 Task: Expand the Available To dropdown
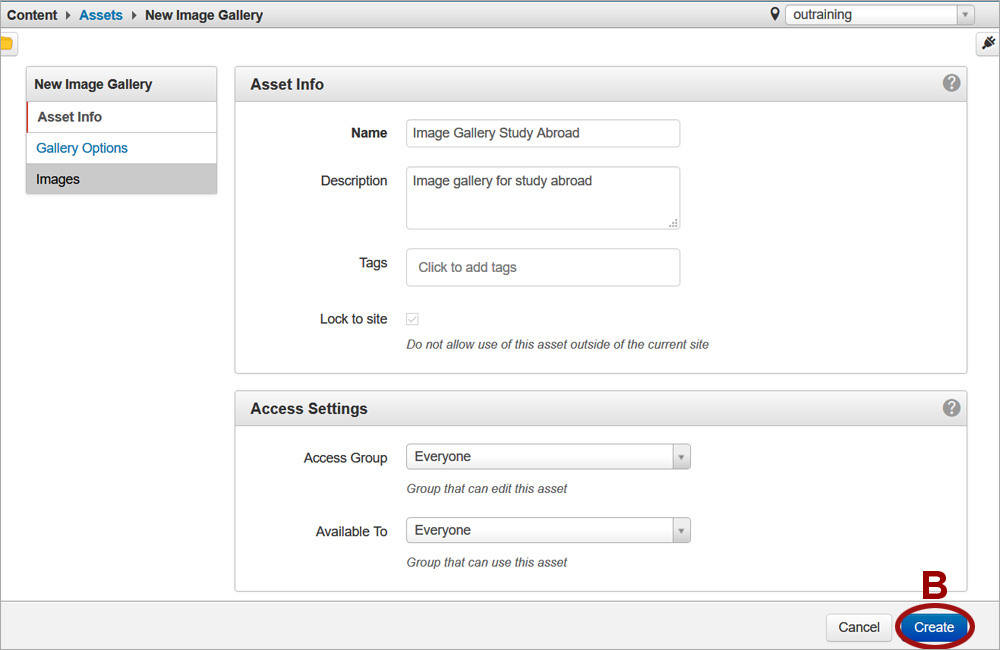pyautogui.click(x=548, y=531)
